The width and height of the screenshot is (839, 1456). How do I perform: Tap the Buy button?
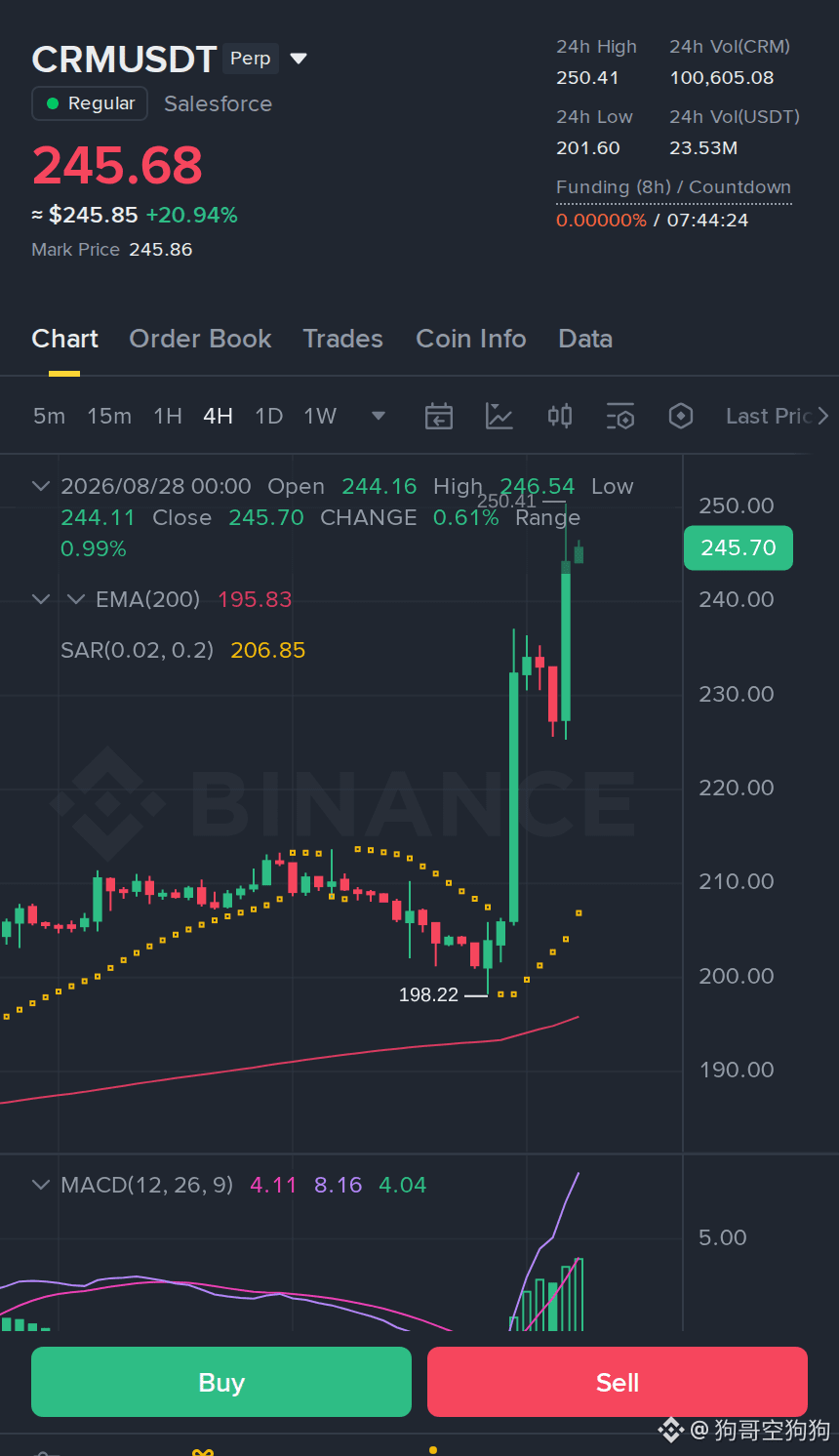click(221, 1382)
